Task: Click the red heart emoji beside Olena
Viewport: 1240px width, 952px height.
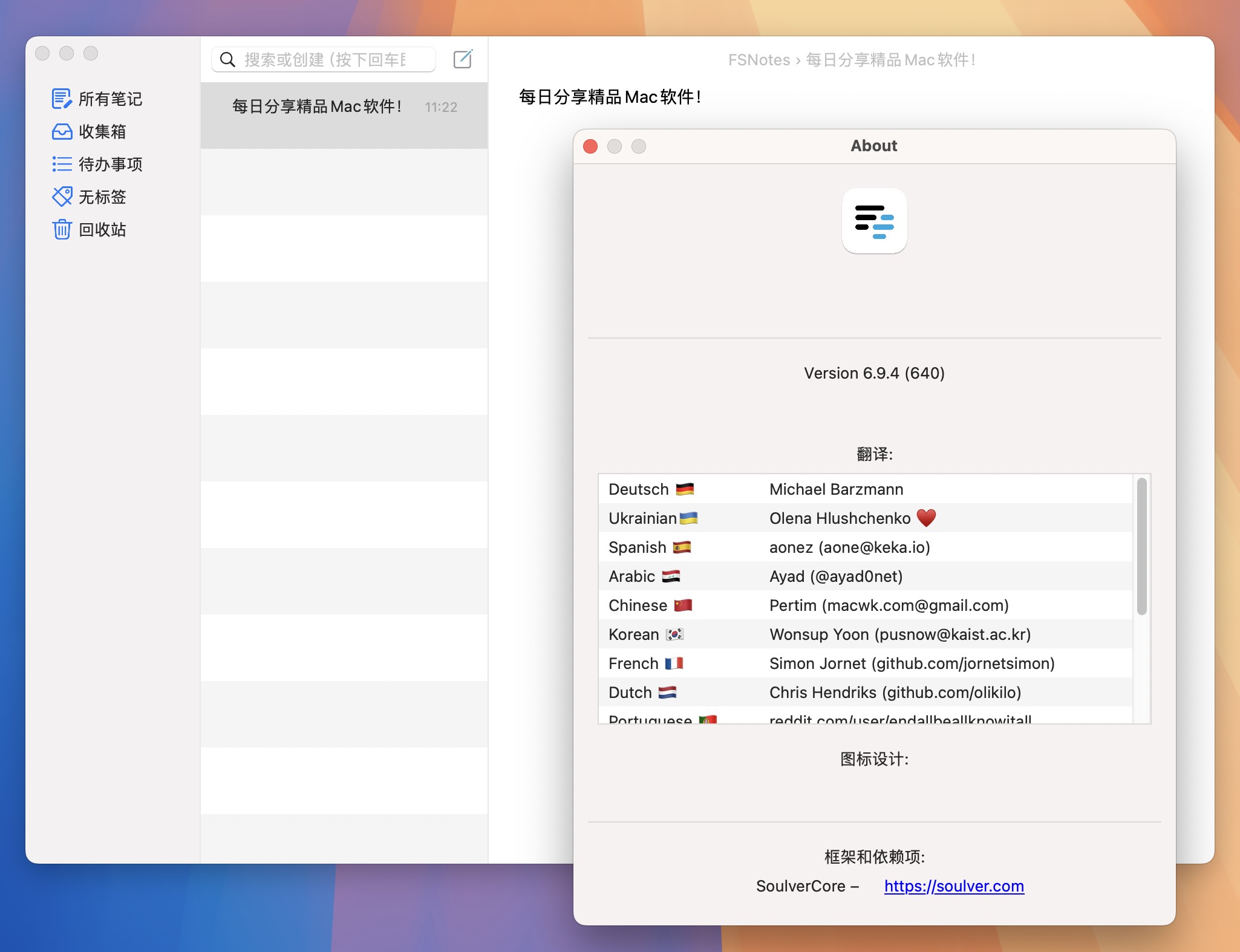Action: tap(926, 518)
